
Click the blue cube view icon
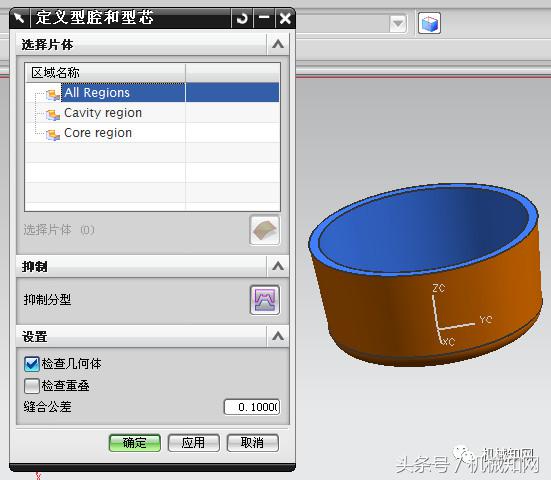pos(429,23)
